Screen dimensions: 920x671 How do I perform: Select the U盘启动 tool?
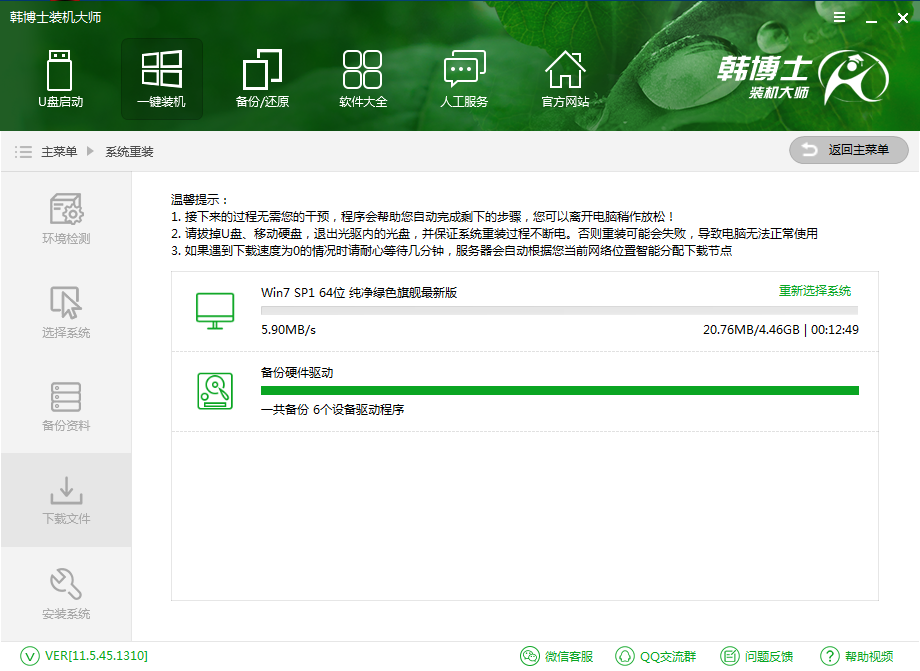[x=60, y=79]
